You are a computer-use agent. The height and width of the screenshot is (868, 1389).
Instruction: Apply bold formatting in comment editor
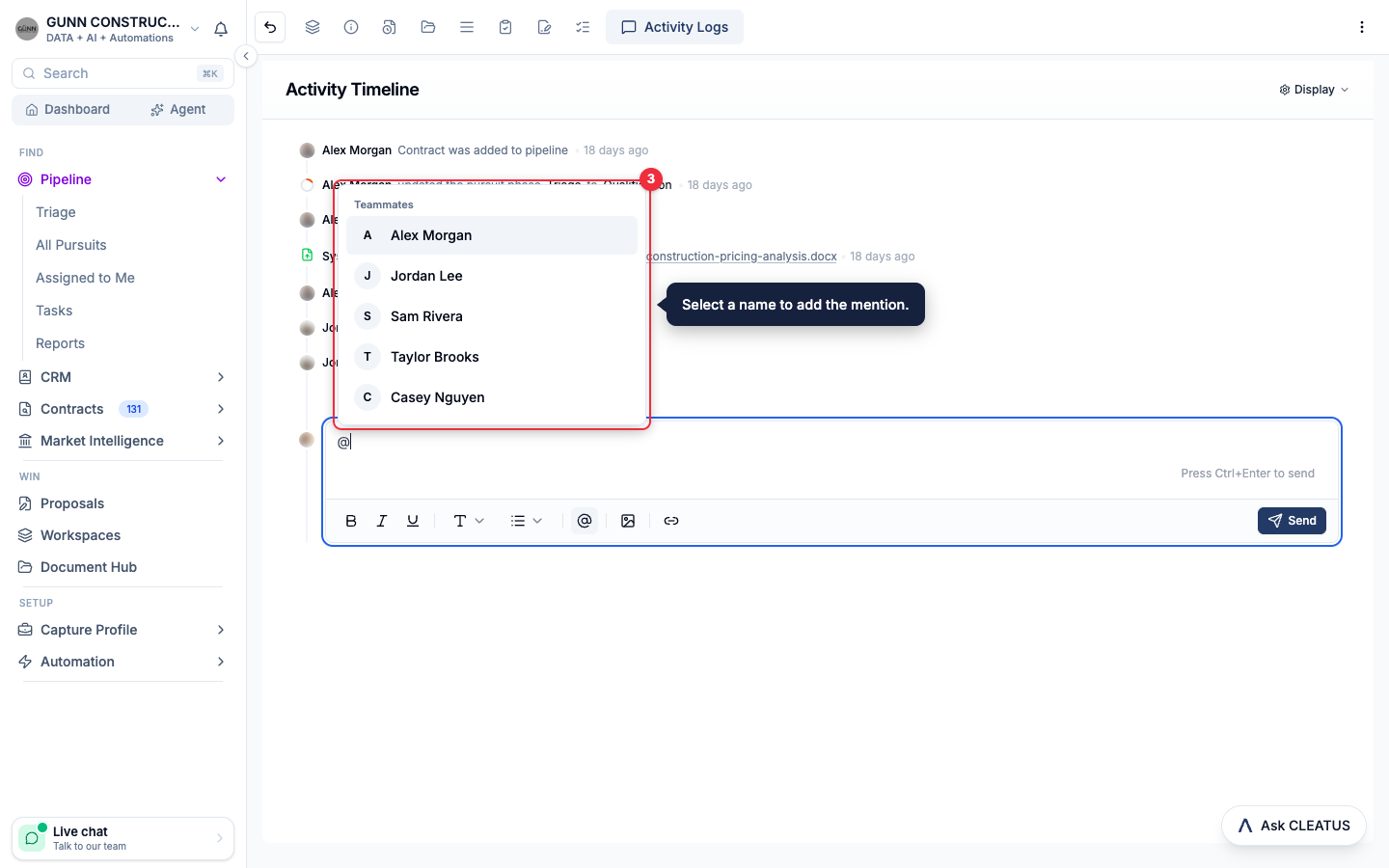coord(351,521)
